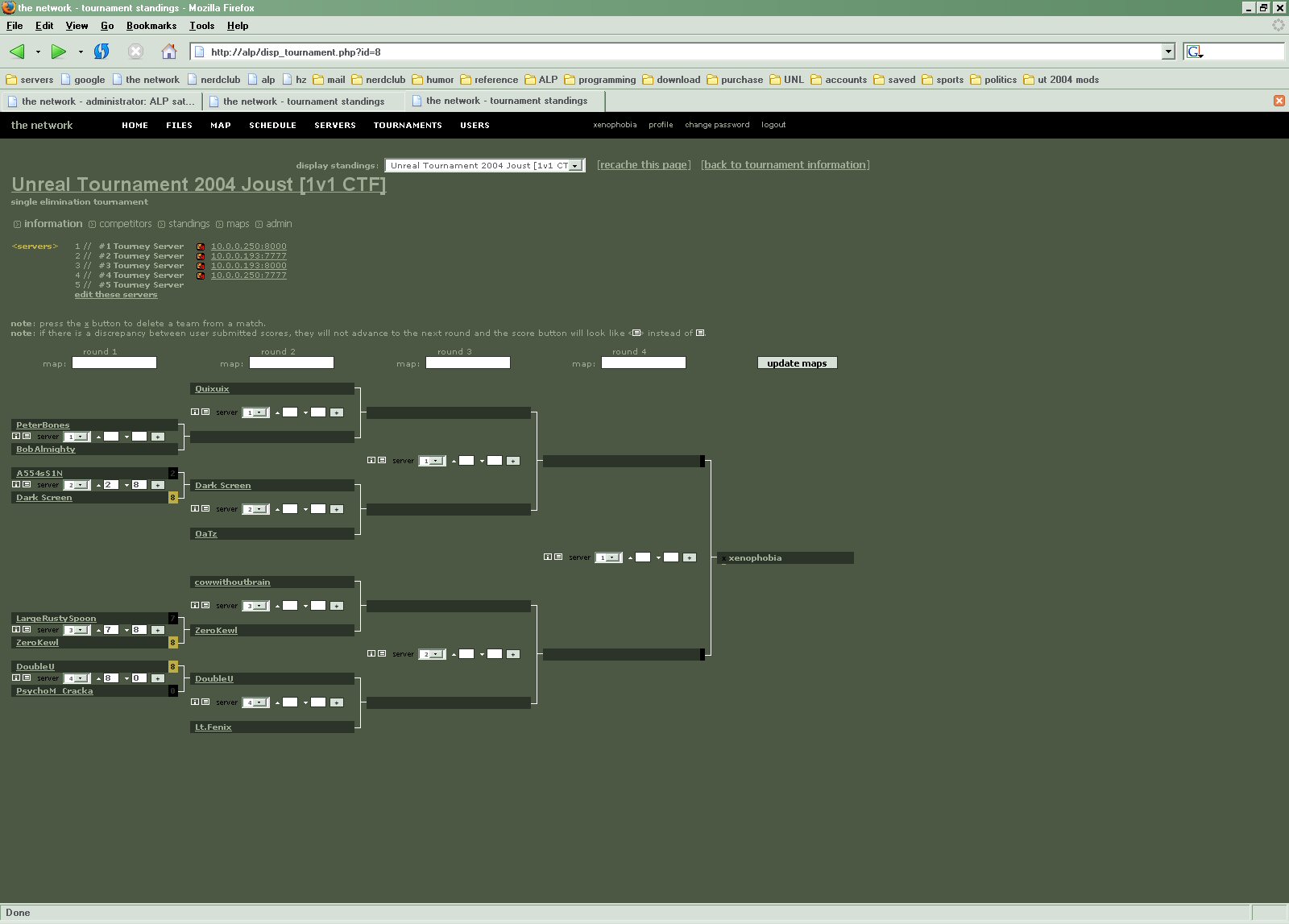Open the File menu
Screen dimensions: 1289x924
[x=15, y=26]
